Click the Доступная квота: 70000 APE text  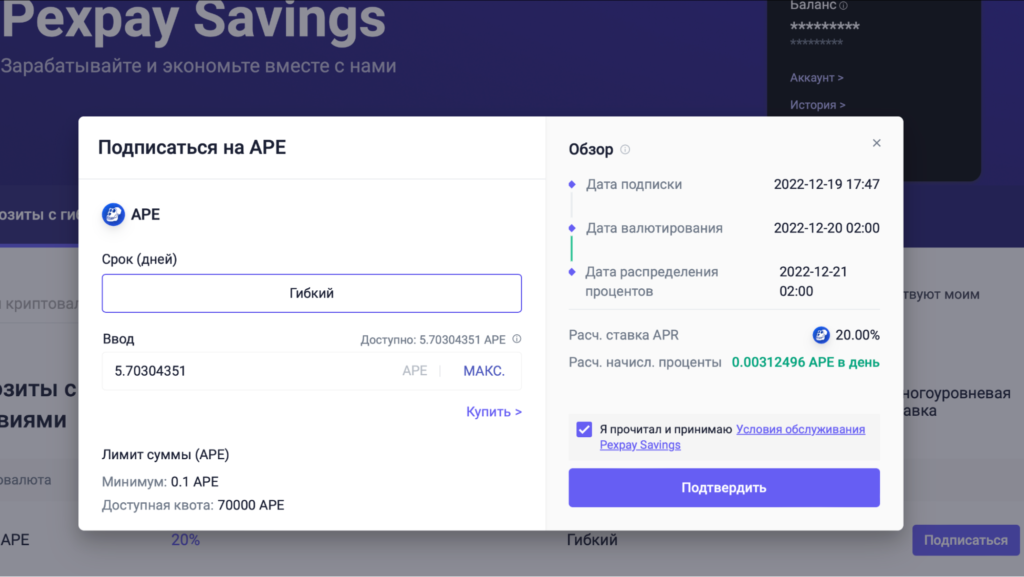pos(193,505)
